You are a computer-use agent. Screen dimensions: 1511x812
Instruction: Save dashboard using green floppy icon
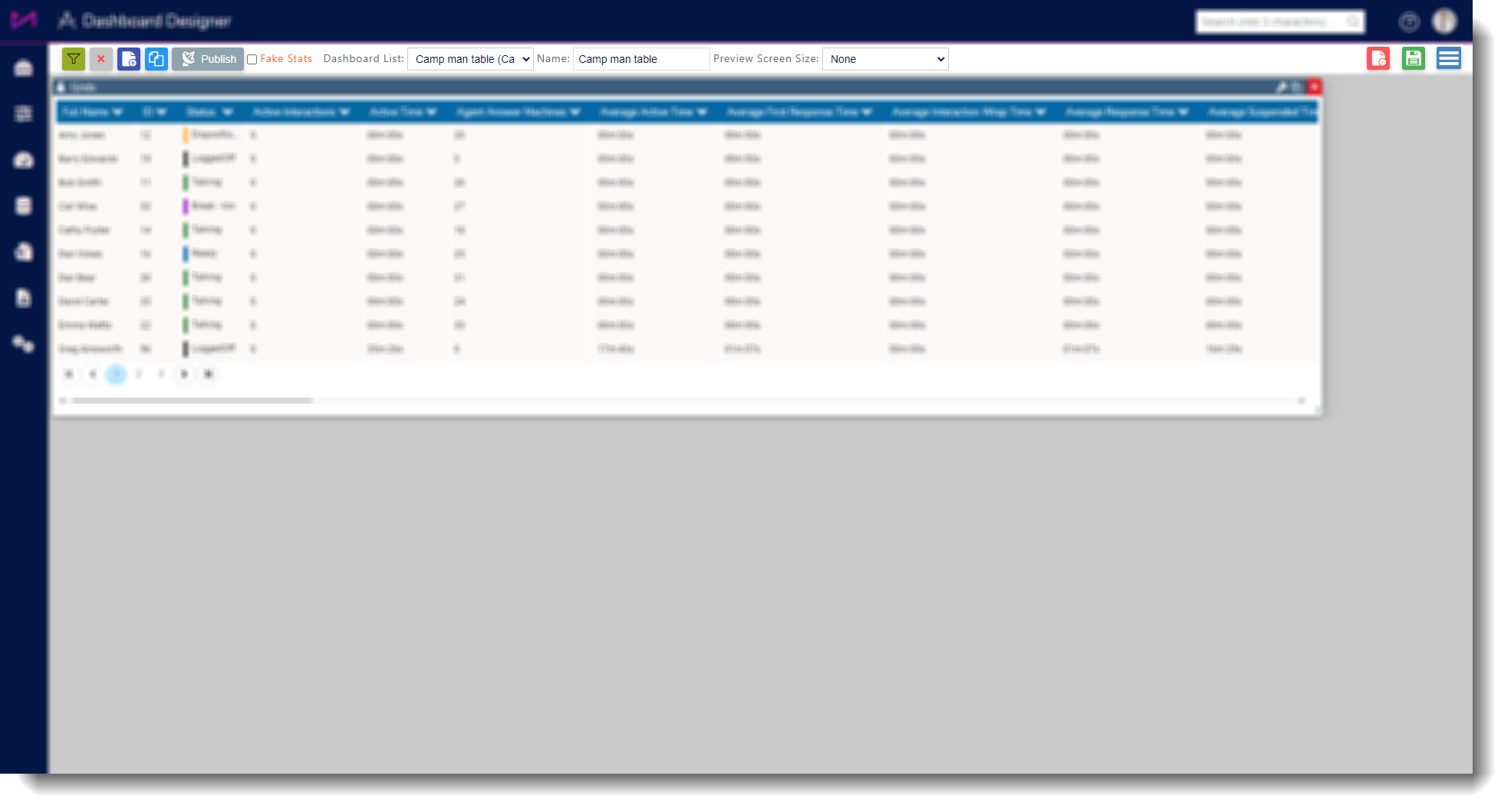(x=1414, y=58)
